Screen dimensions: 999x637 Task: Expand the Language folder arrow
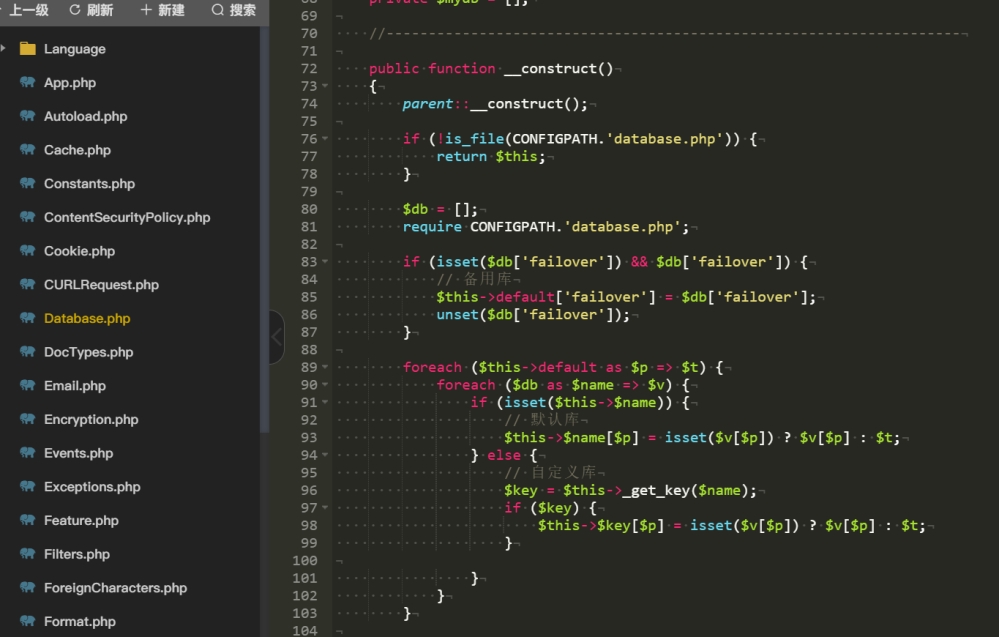click(4, 48)
